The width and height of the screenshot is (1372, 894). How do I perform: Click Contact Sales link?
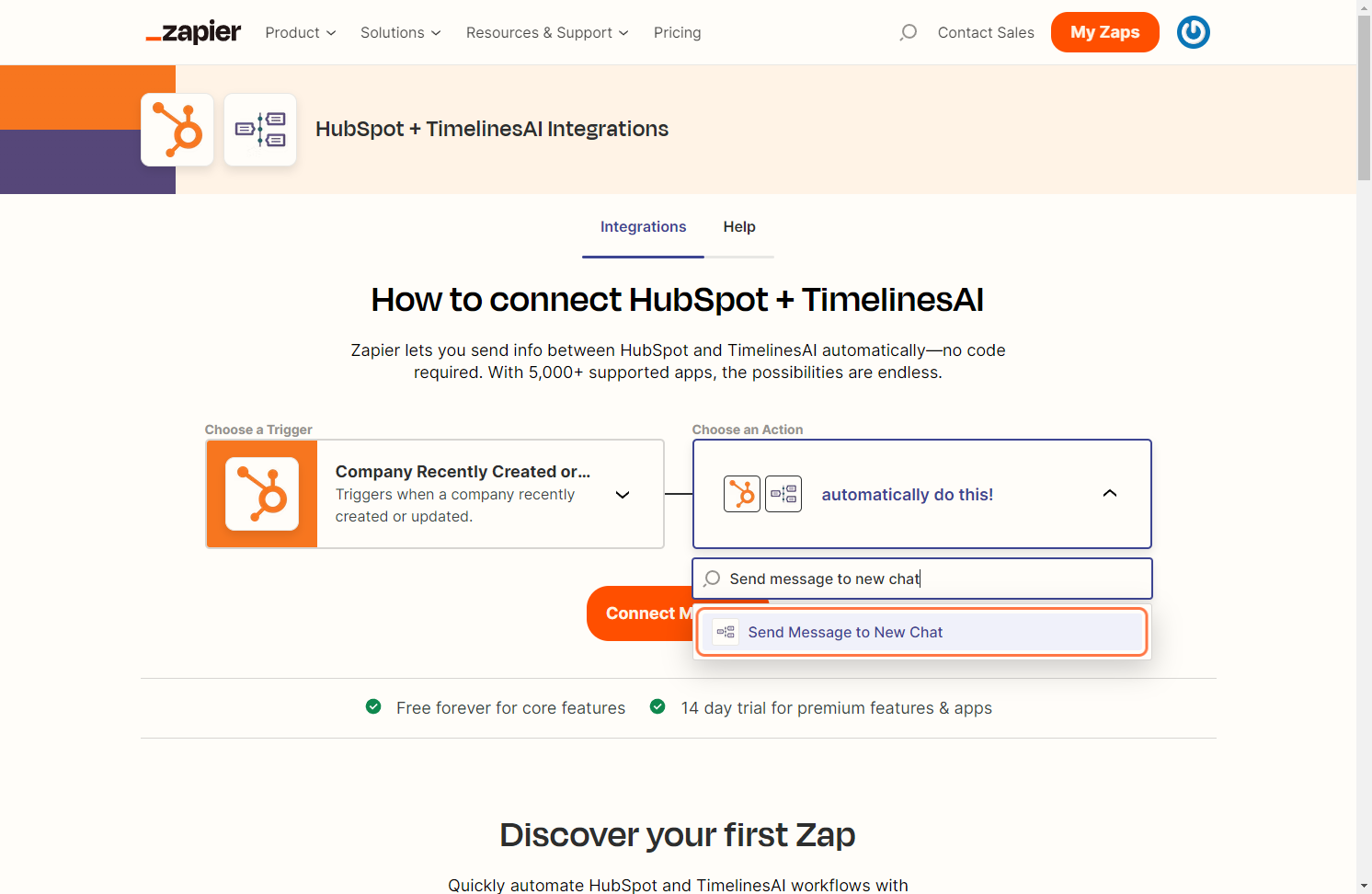tap(986, 32)
